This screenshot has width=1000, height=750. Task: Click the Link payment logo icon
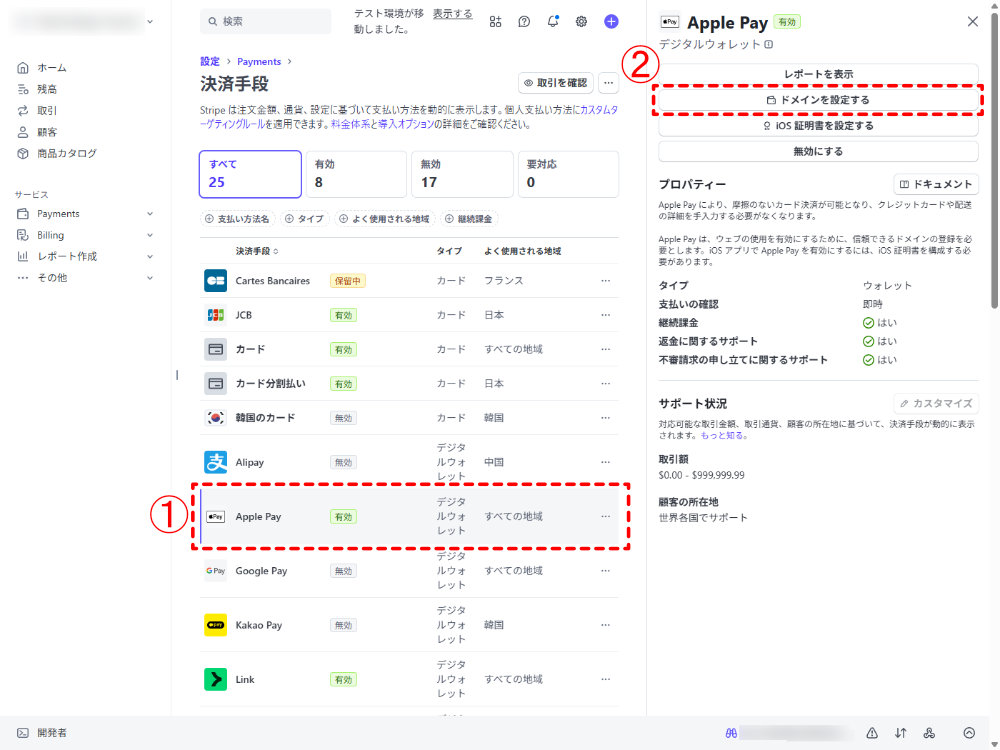[215, 679]
